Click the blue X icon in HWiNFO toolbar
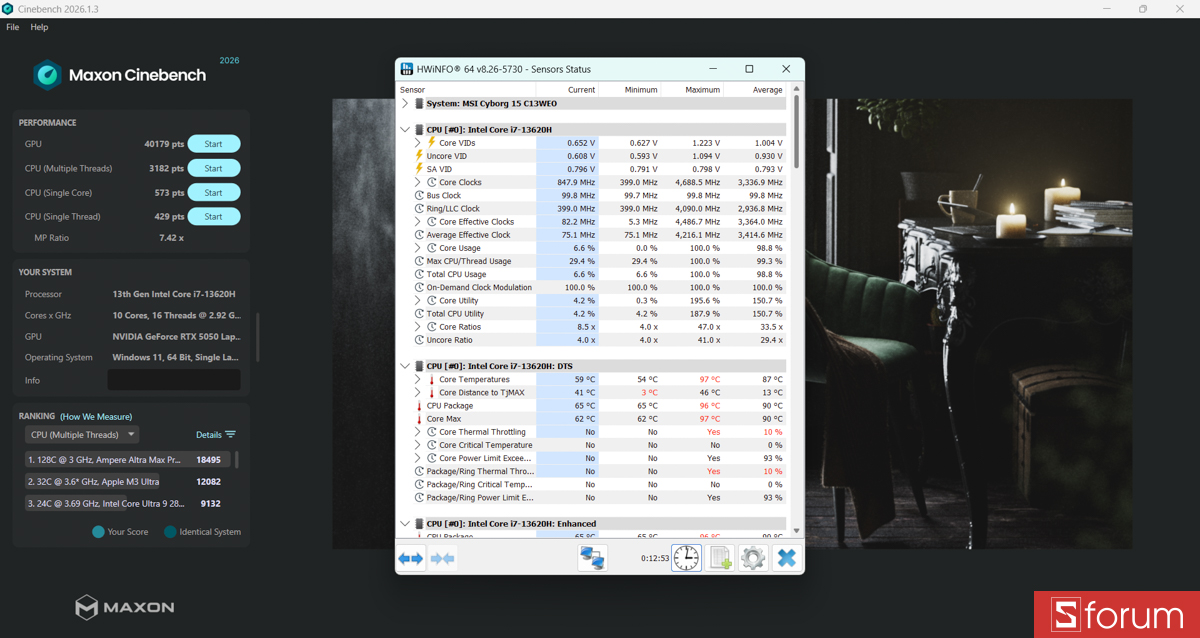The height and width of the screenshot is (638, 1200). tap(787, 558)
